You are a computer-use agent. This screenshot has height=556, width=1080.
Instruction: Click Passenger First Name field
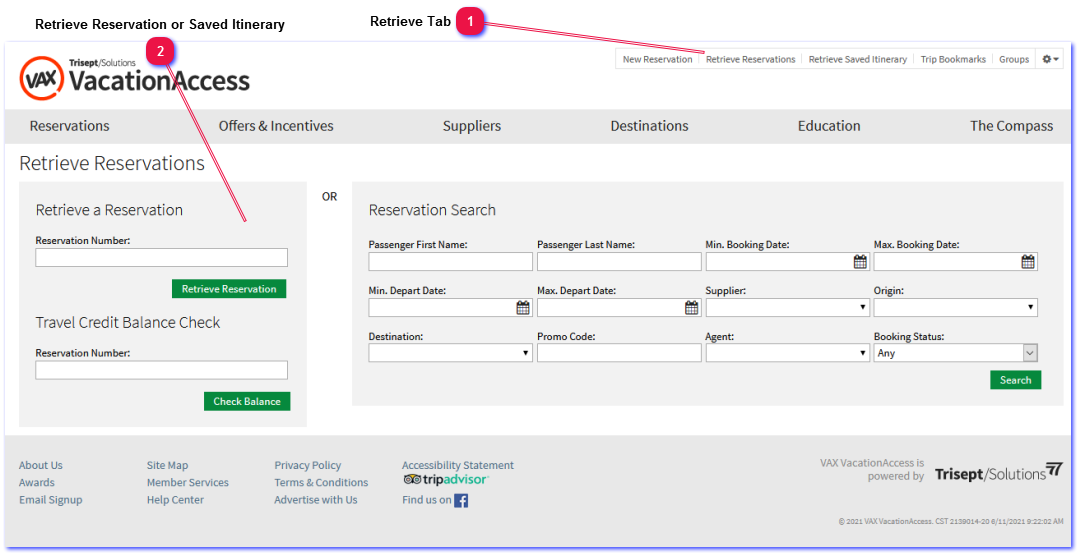coord(450,262)
